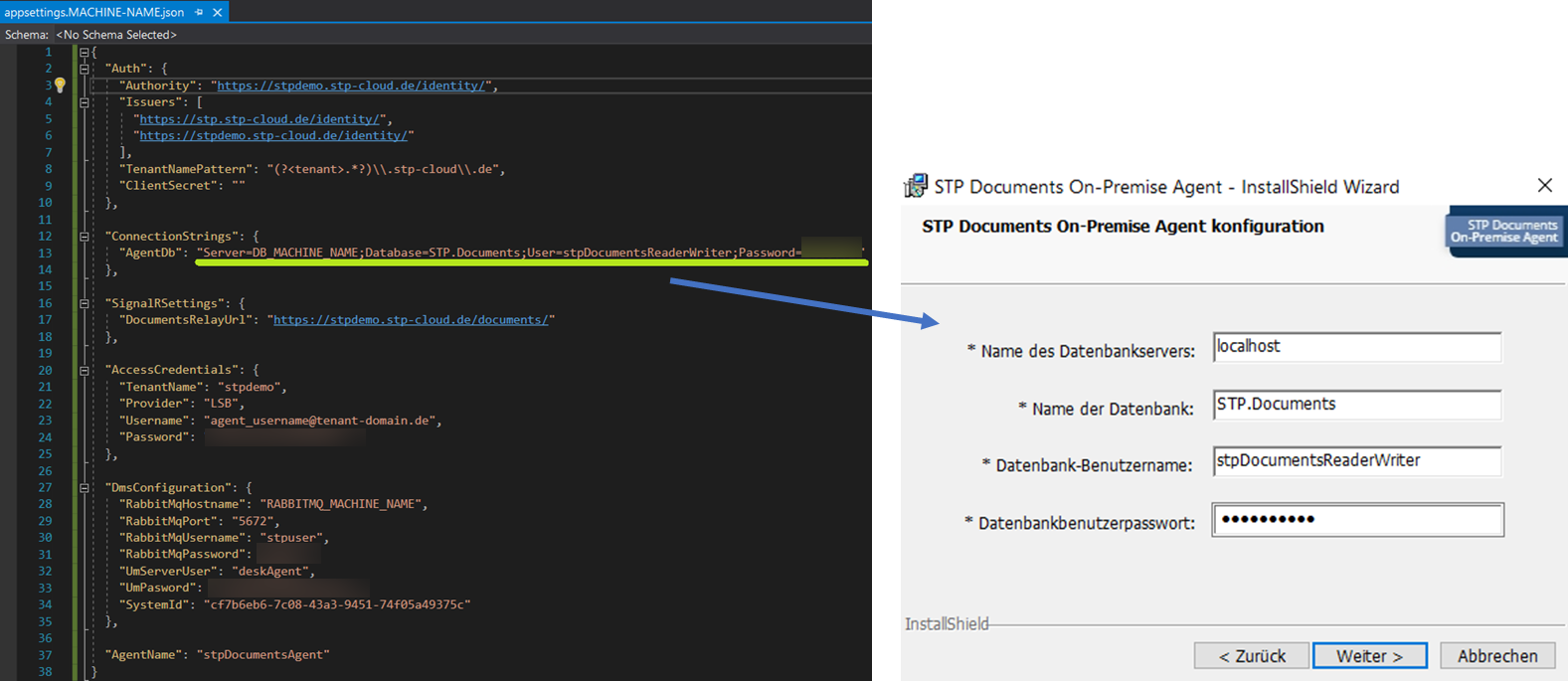
Task: Focus the Name der Datenbank field
Action: pos(1357,405)
